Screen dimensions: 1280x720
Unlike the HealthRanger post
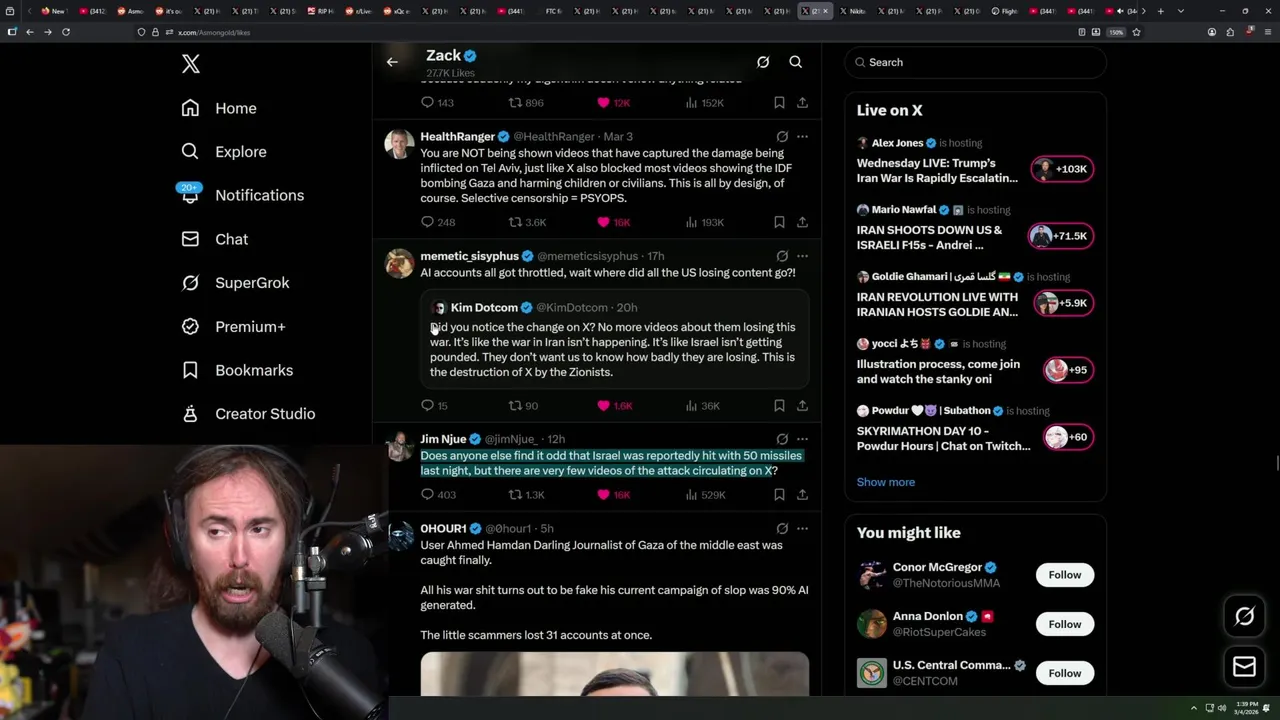point(614,222)
